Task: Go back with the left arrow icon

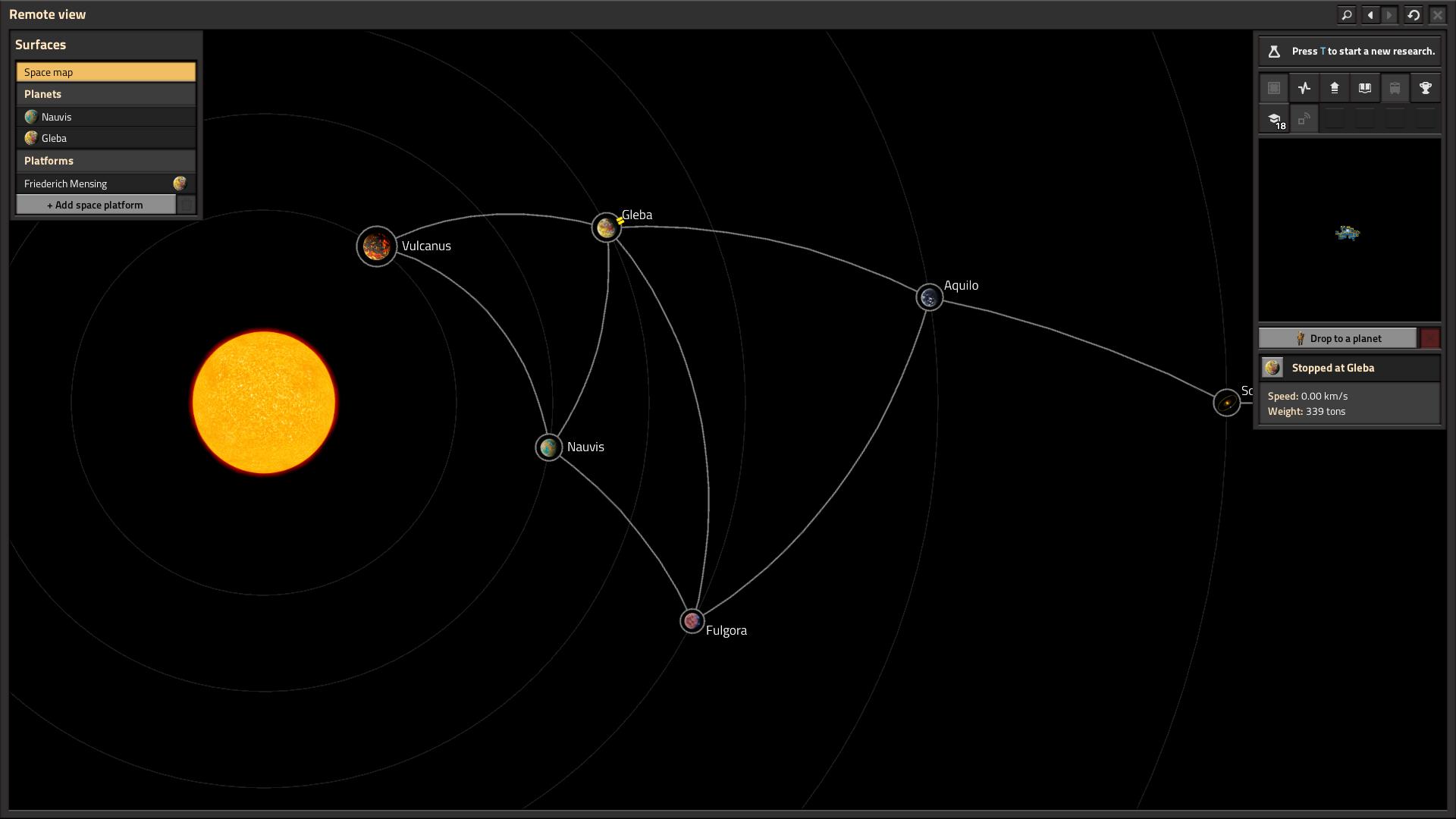Action: [1370, 14]
